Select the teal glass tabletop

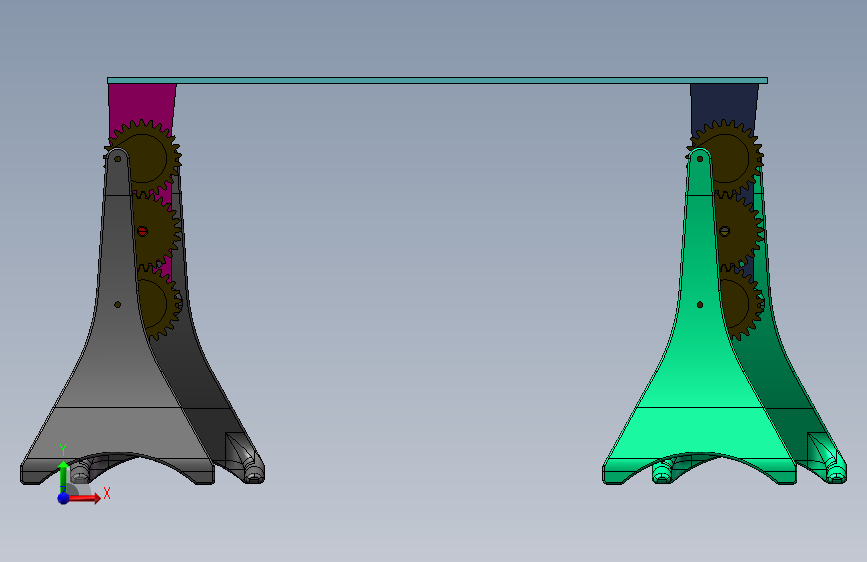437,81
